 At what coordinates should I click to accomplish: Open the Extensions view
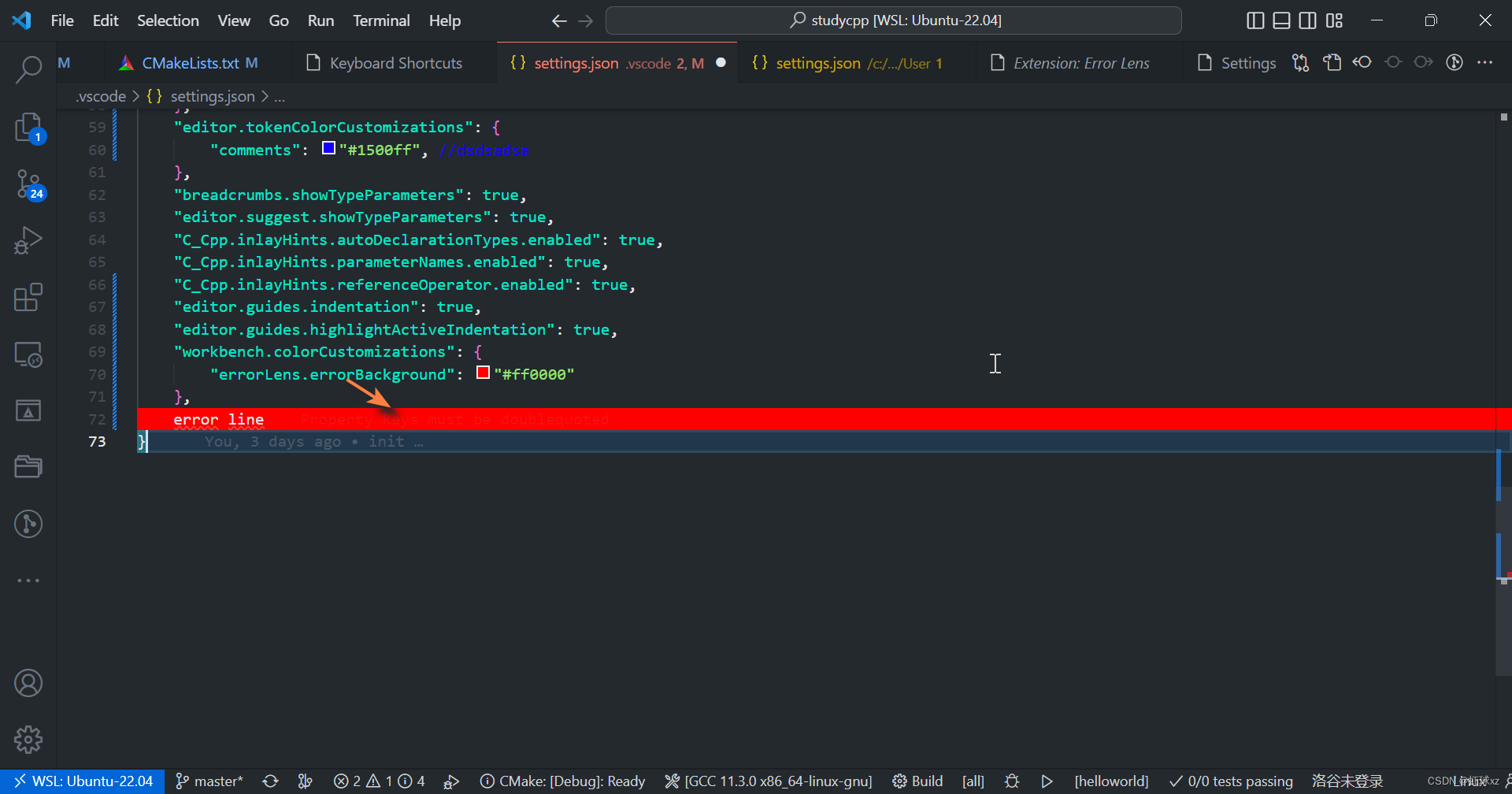(x=28, y=297)
